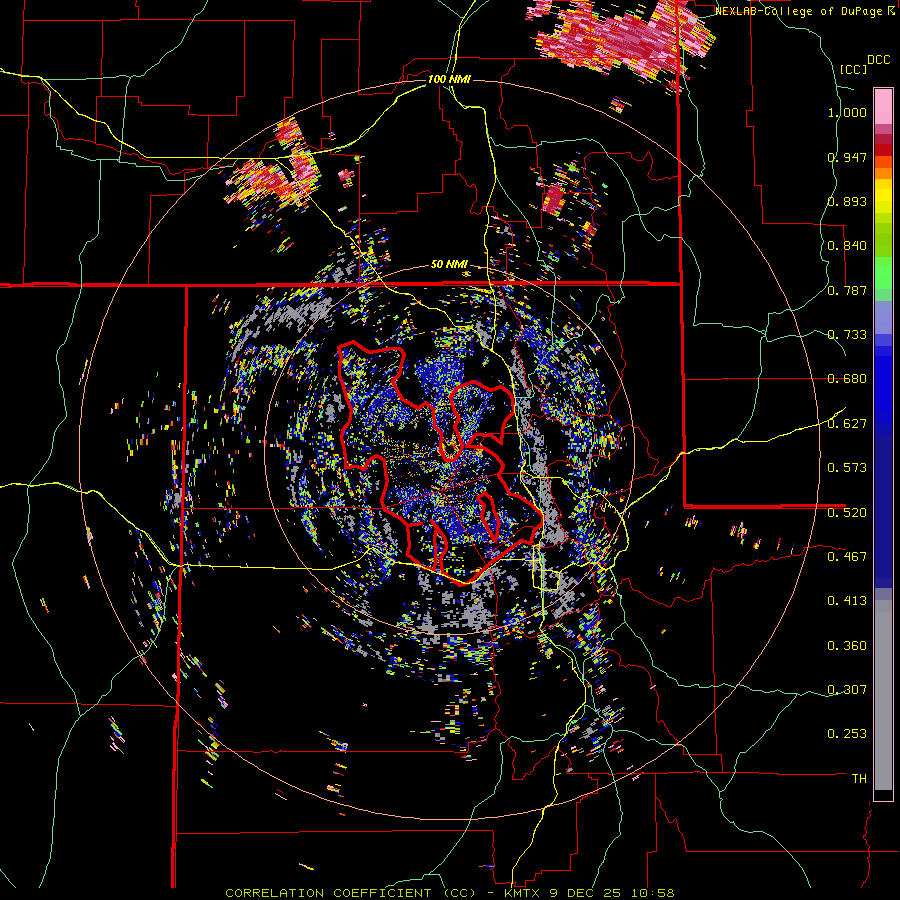Click the gray lower segment of colorbar

[x=883, y=695]
